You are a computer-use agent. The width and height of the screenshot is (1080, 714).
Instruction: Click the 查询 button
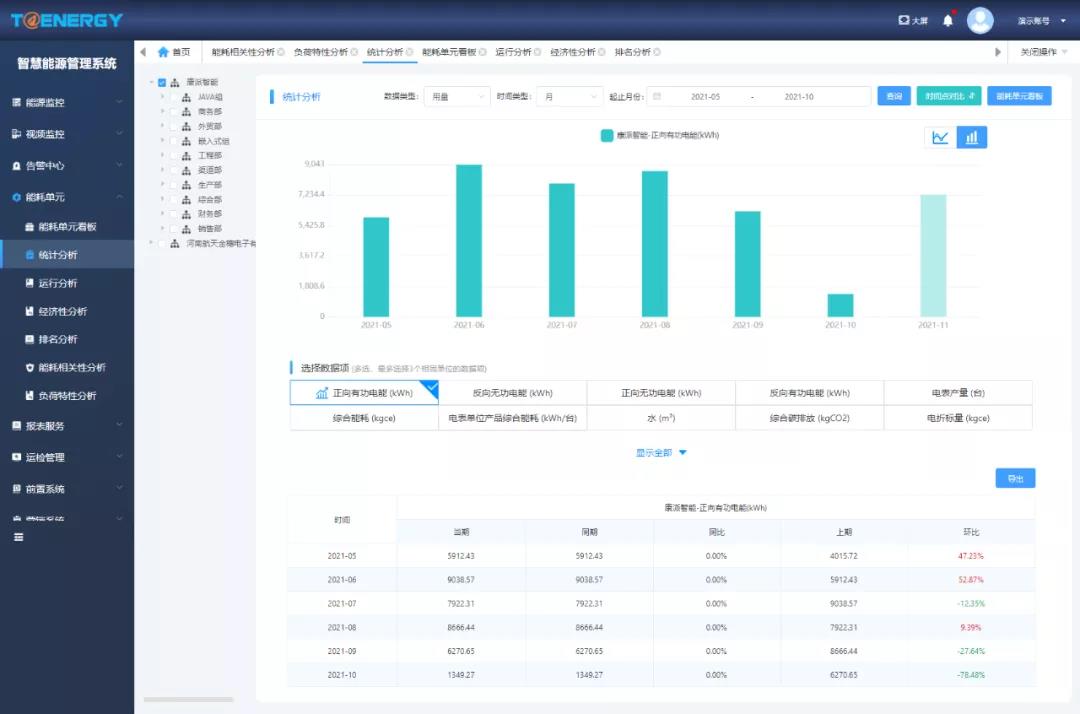(x=893, y=97)
